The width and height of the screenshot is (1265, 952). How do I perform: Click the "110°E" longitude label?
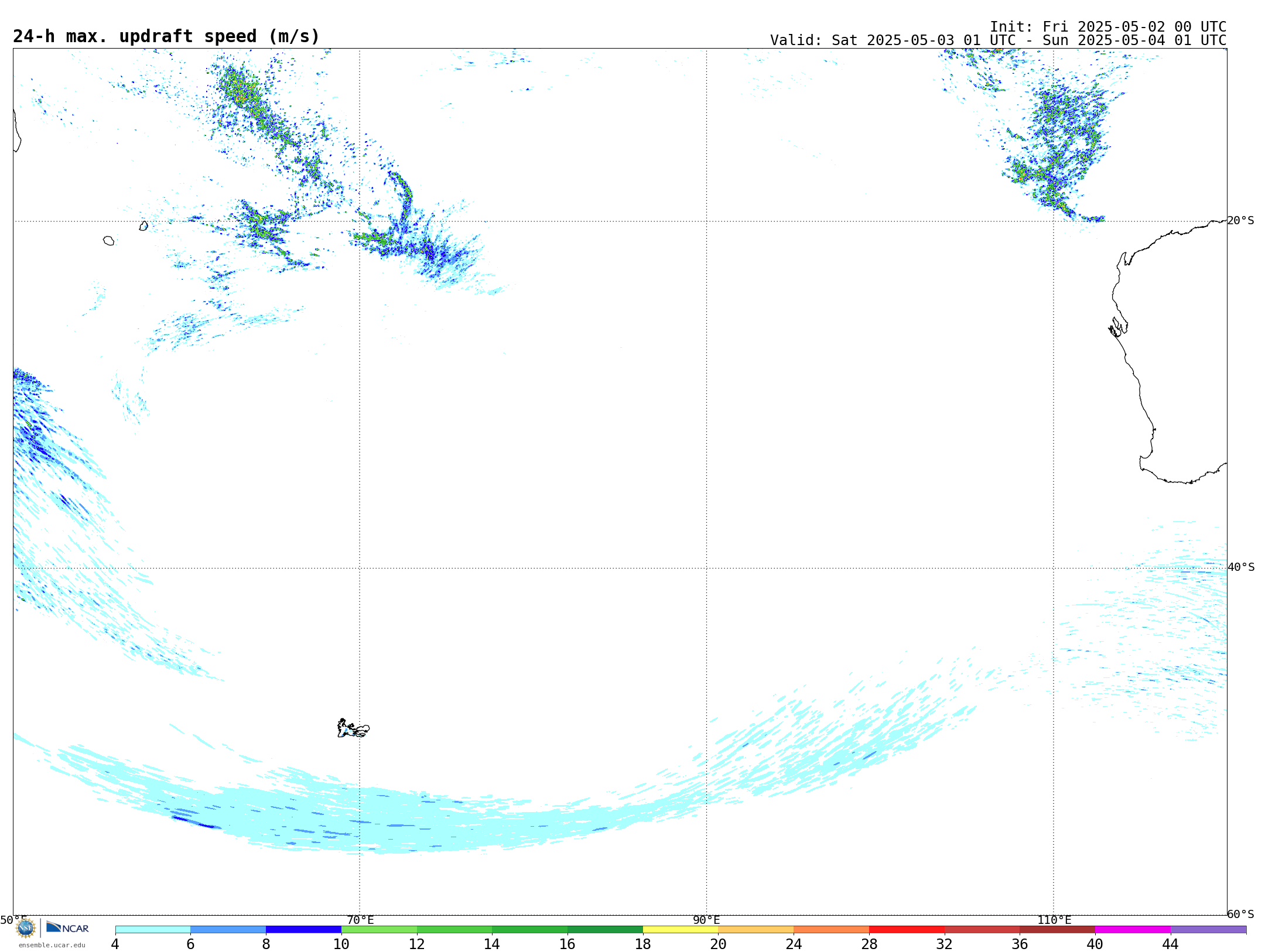click(x=1054, y=920)
